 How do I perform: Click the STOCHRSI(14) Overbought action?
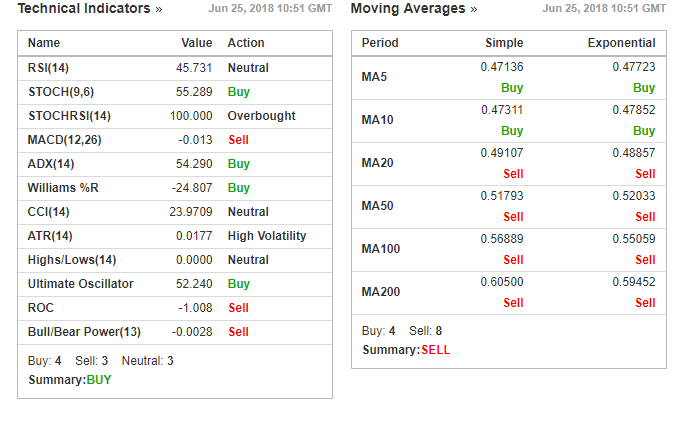tap(261, 116)
